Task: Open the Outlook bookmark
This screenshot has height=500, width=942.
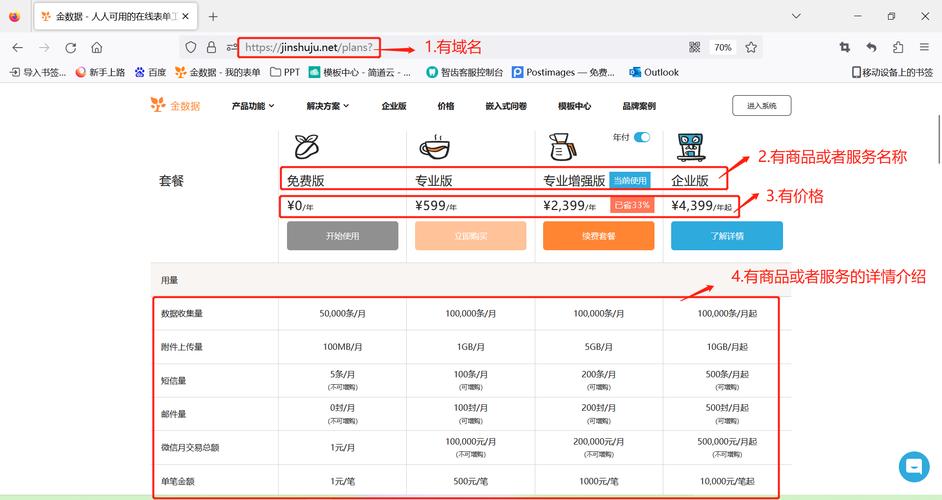Action: 654,72
